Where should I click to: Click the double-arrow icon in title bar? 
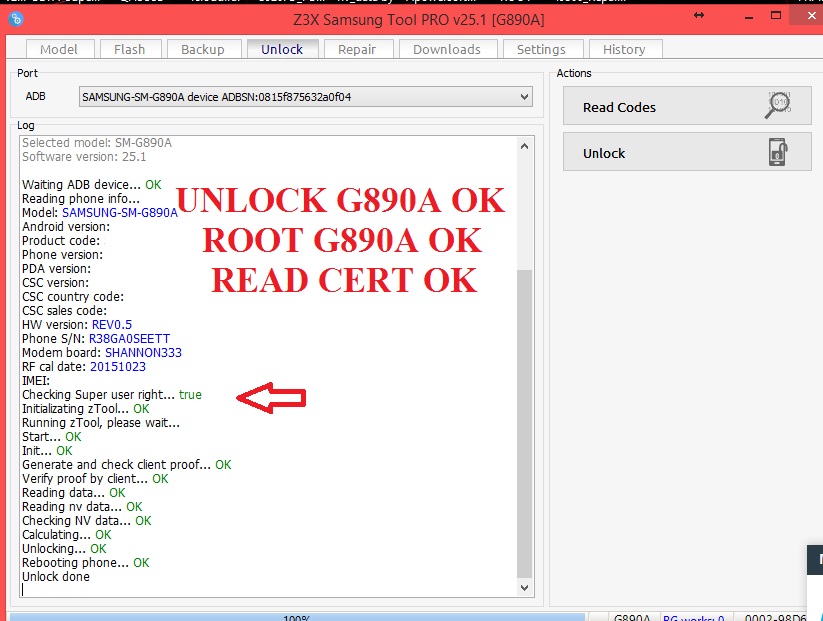(x=699, y=15)
